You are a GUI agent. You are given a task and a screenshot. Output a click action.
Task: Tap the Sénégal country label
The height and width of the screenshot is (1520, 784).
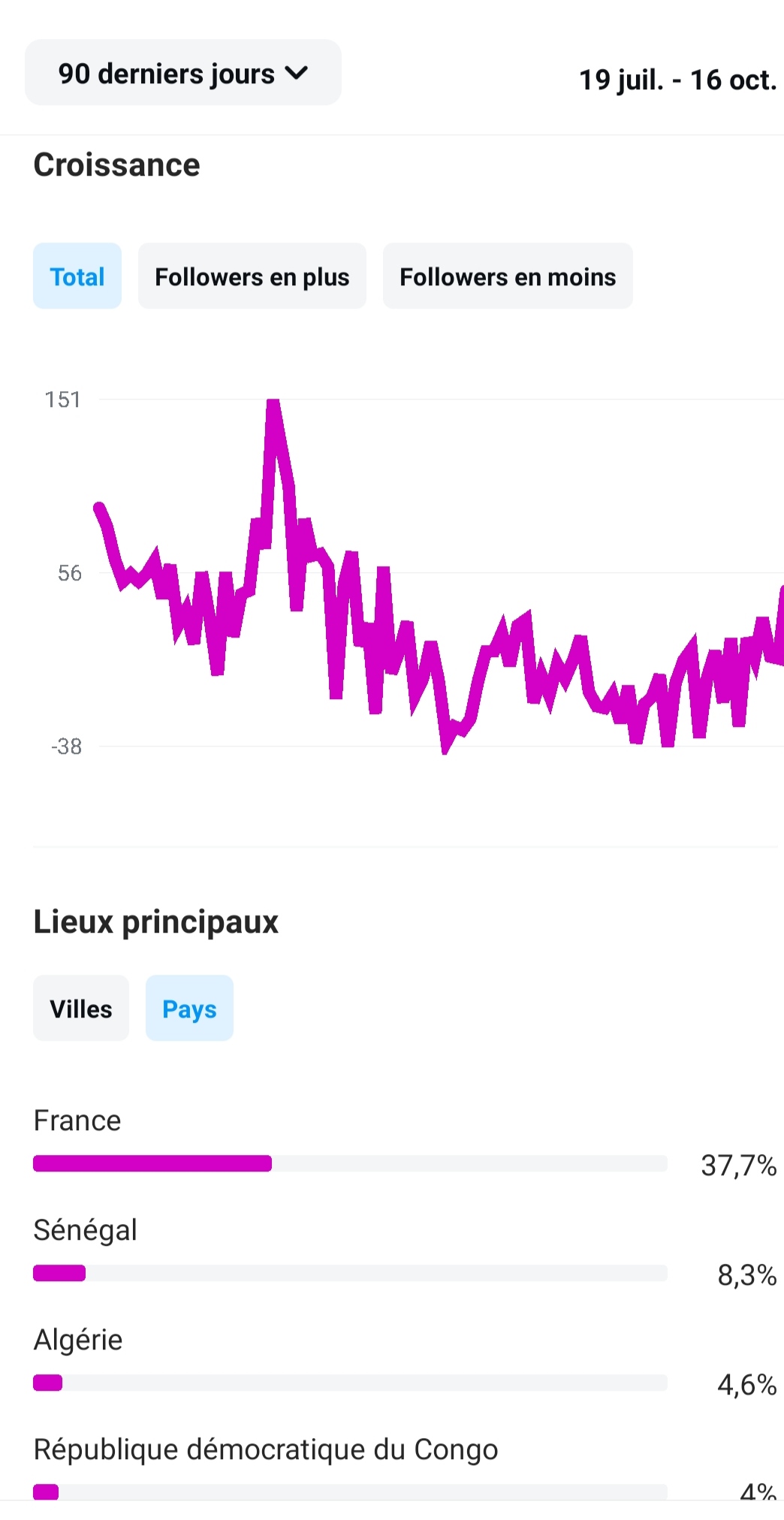point(86,1230)
